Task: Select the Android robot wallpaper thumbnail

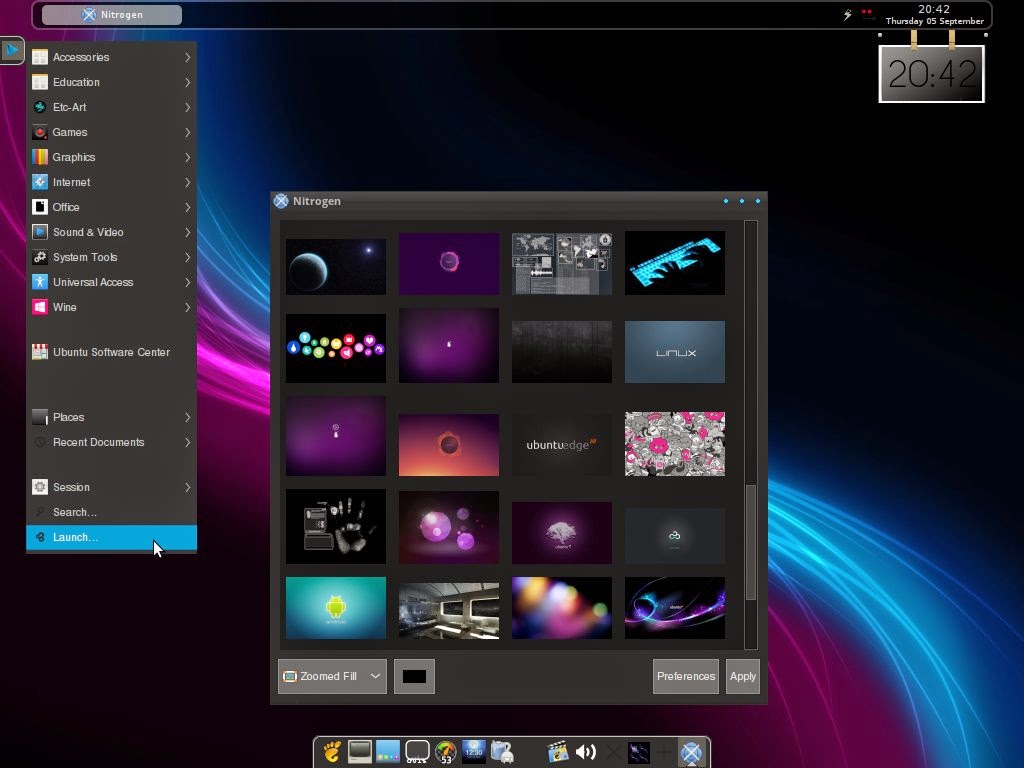Action: (336, 607)
